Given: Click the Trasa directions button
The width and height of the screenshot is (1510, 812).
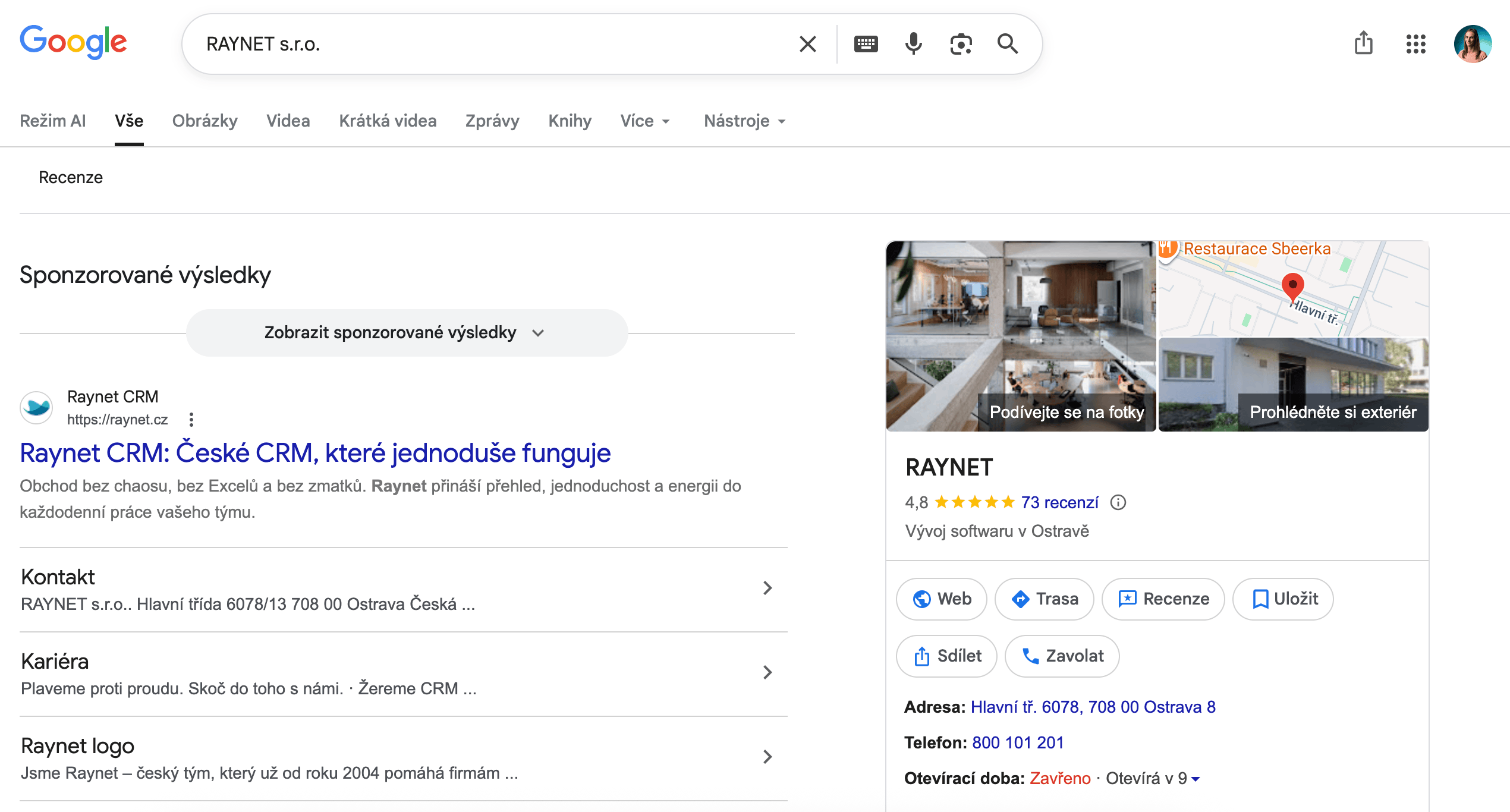Looking at the screenshot, I should click(x=1045, y=599).
